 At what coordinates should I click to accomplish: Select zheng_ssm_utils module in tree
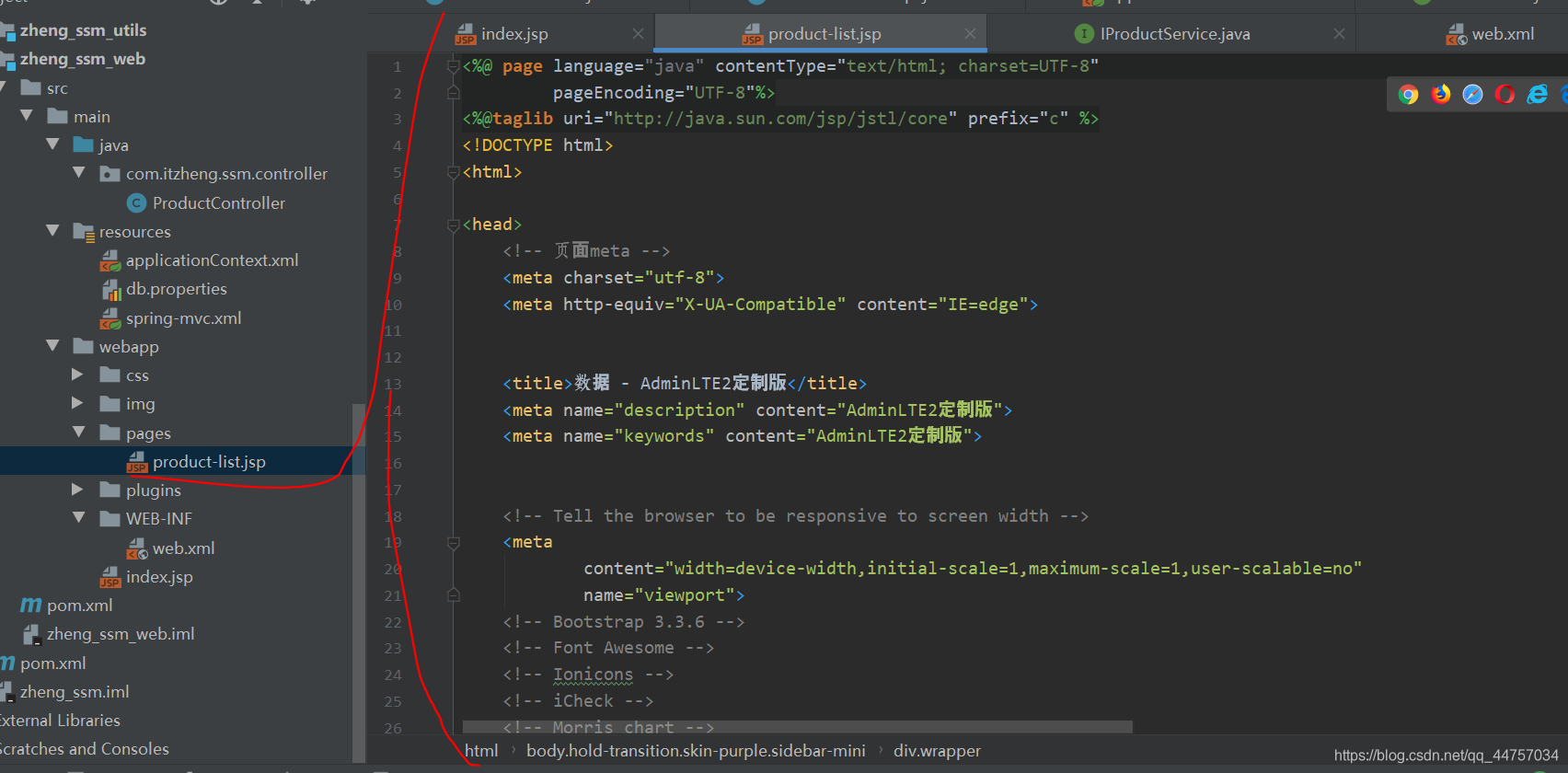pyautogui.click(x=84, y=30)
